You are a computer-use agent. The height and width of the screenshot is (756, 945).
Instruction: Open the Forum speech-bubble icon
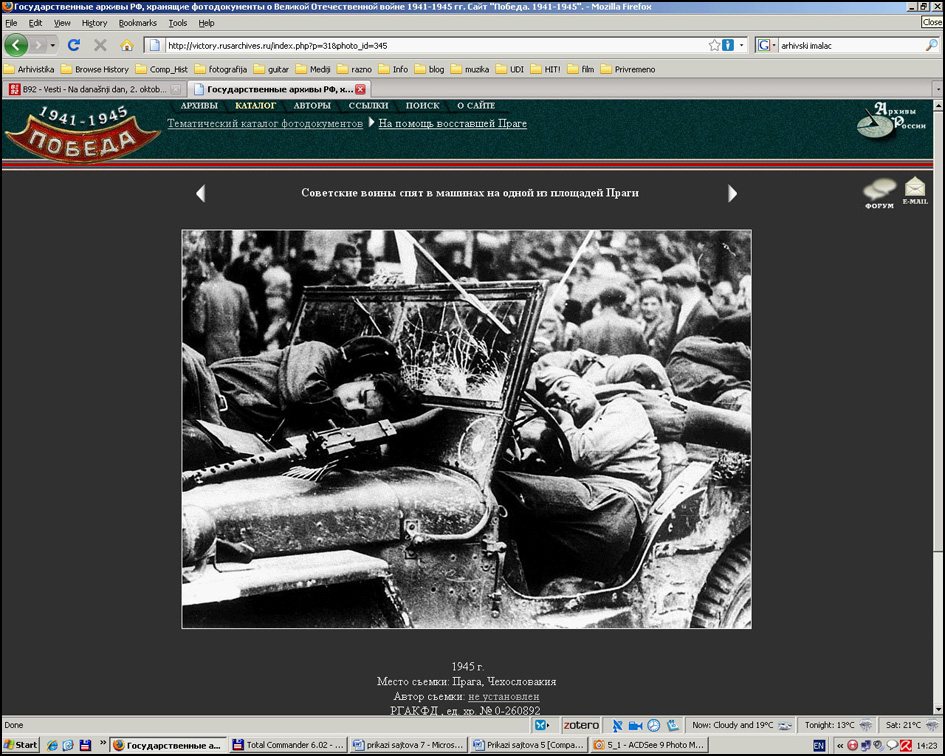[x=880, y=191]
